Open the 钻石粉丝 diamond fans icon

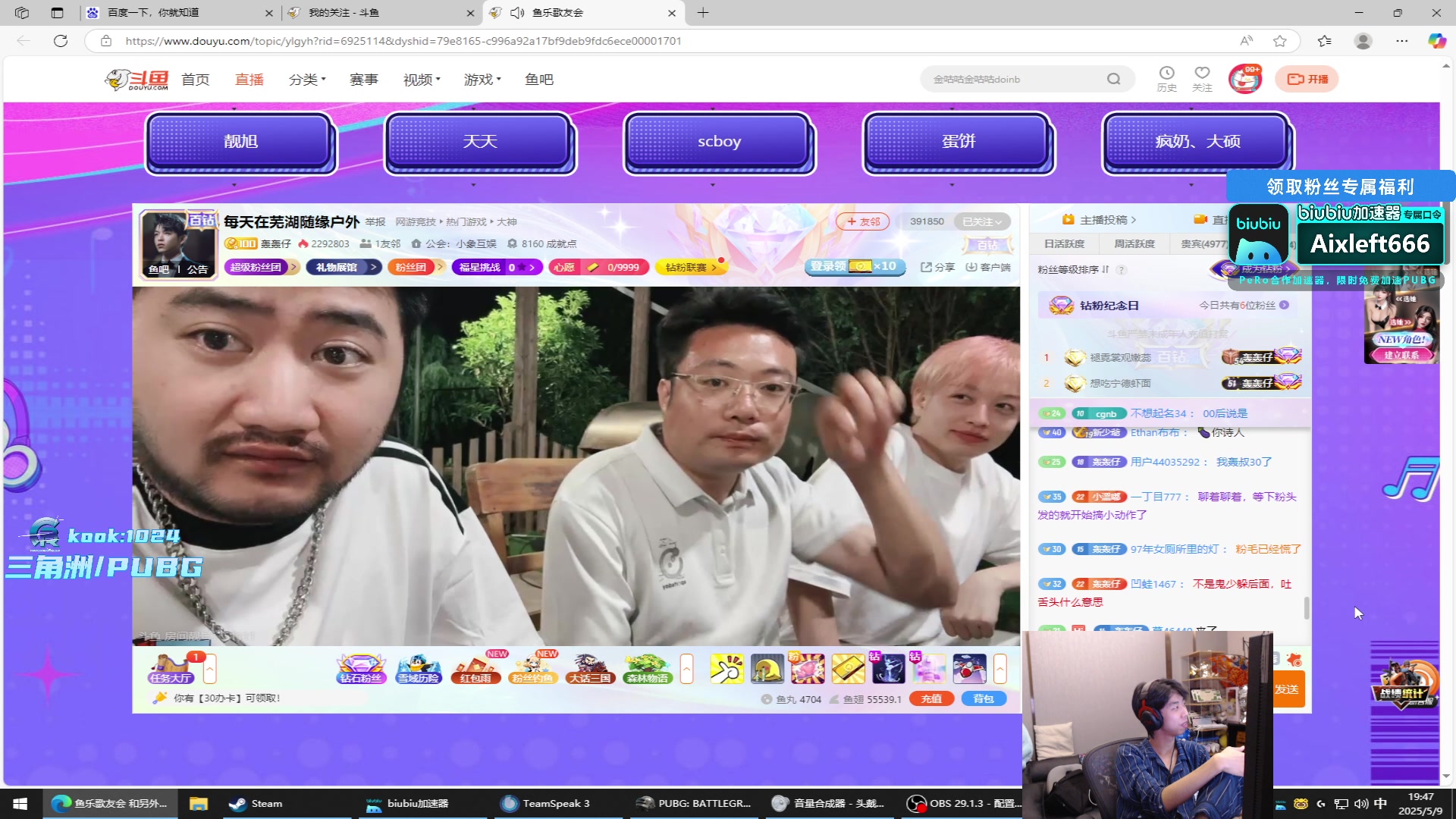coord(361,669)
